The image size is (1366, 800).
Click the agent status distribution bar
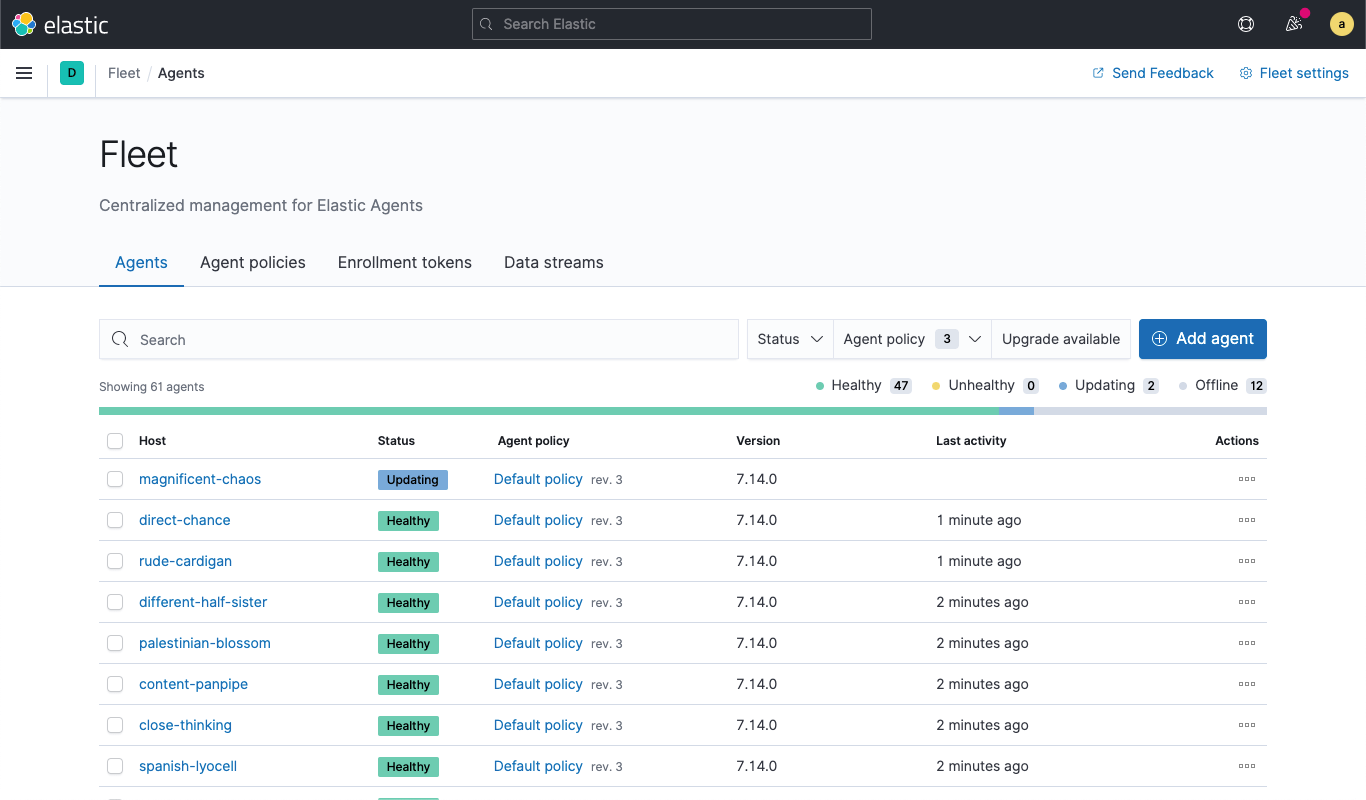(x=683, y=411)
